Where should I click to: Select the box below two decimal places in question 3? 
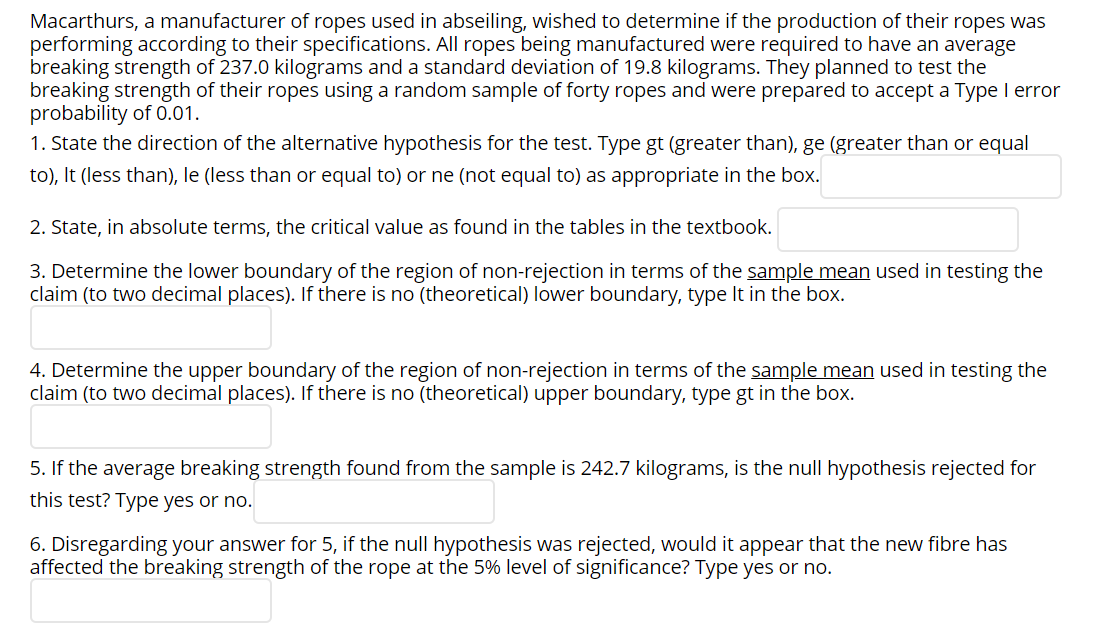pos(150,327)
